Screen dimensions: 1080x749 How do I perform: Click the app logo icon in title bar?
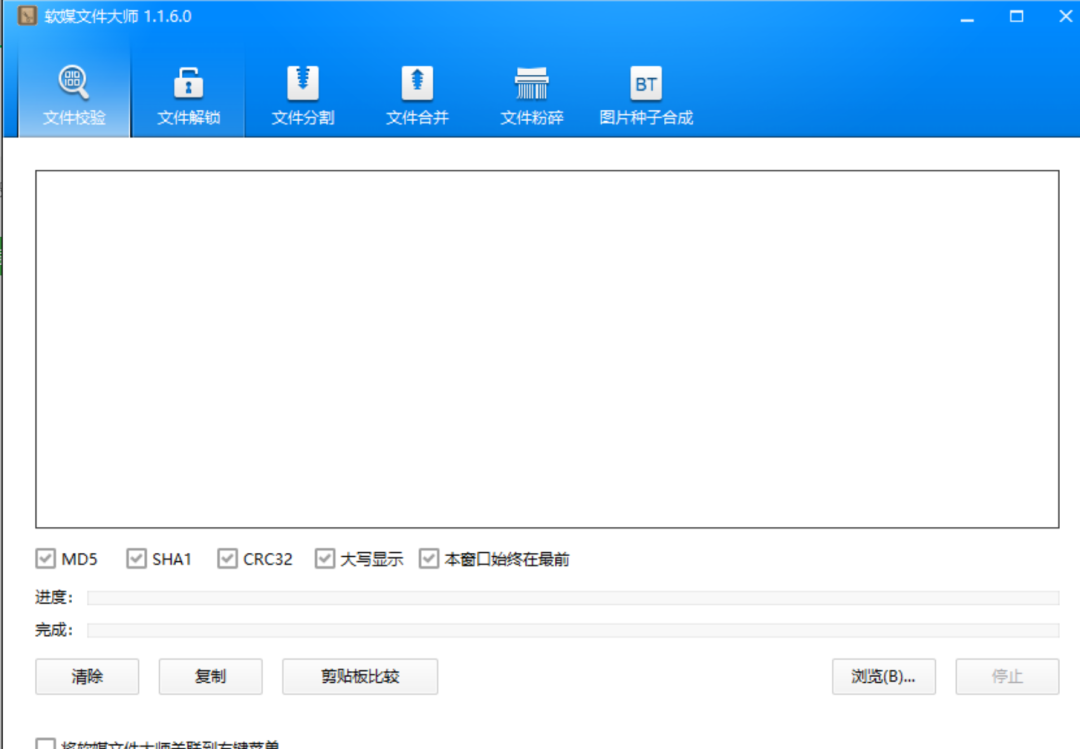click(28, 16)
